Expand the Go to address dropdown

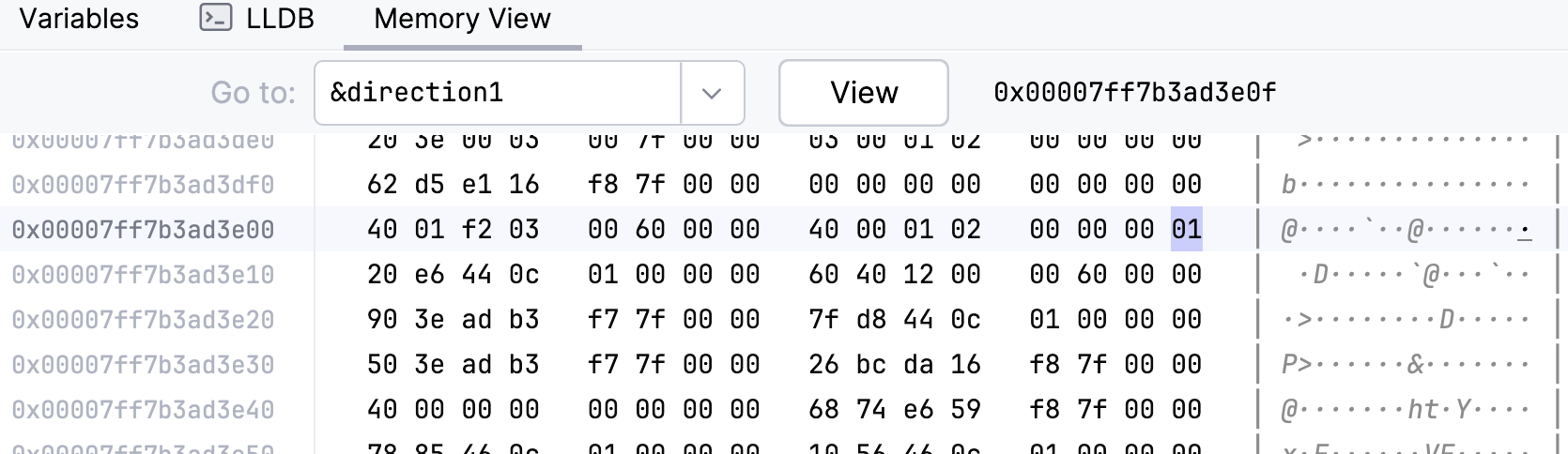[x=712, y=93]
